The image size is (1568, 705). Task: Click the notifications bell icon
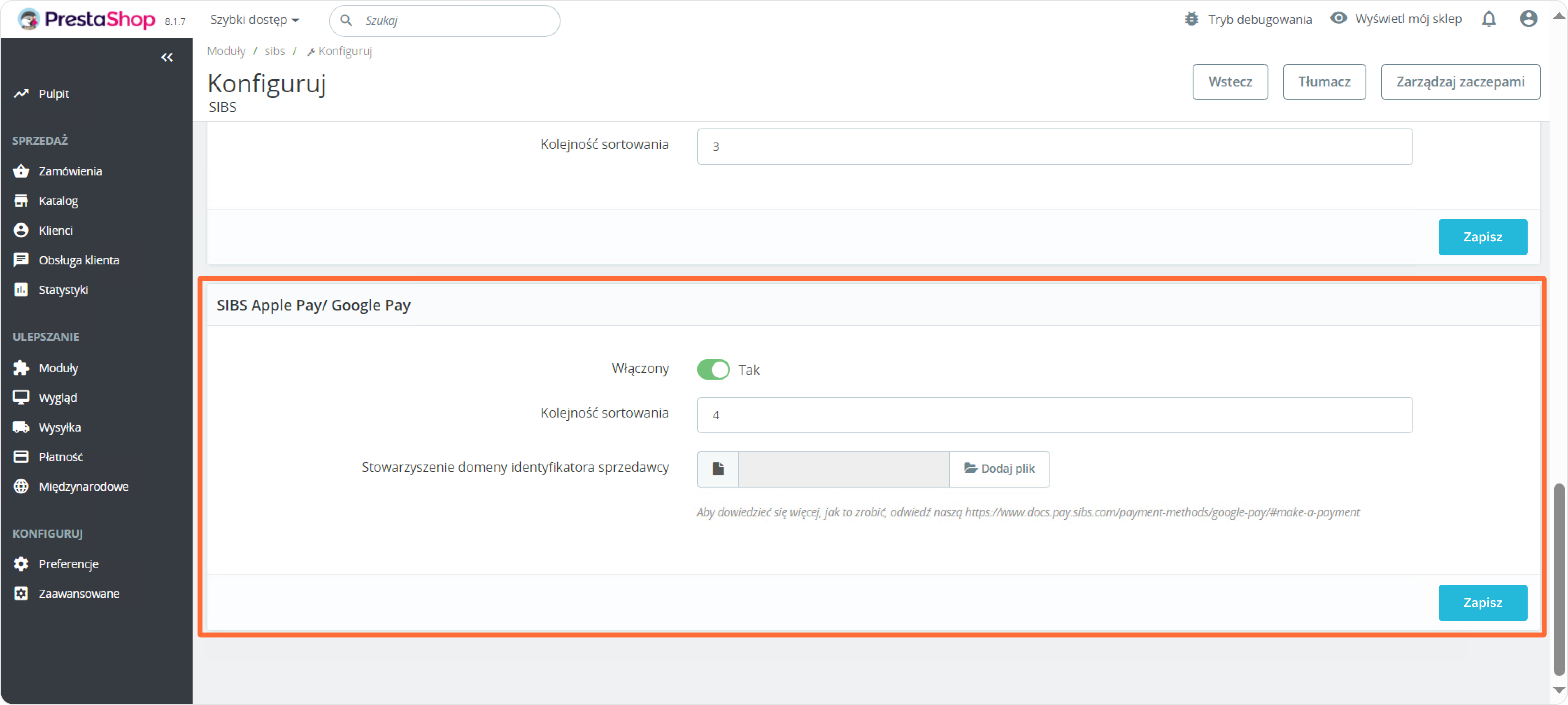[1488, 19]
